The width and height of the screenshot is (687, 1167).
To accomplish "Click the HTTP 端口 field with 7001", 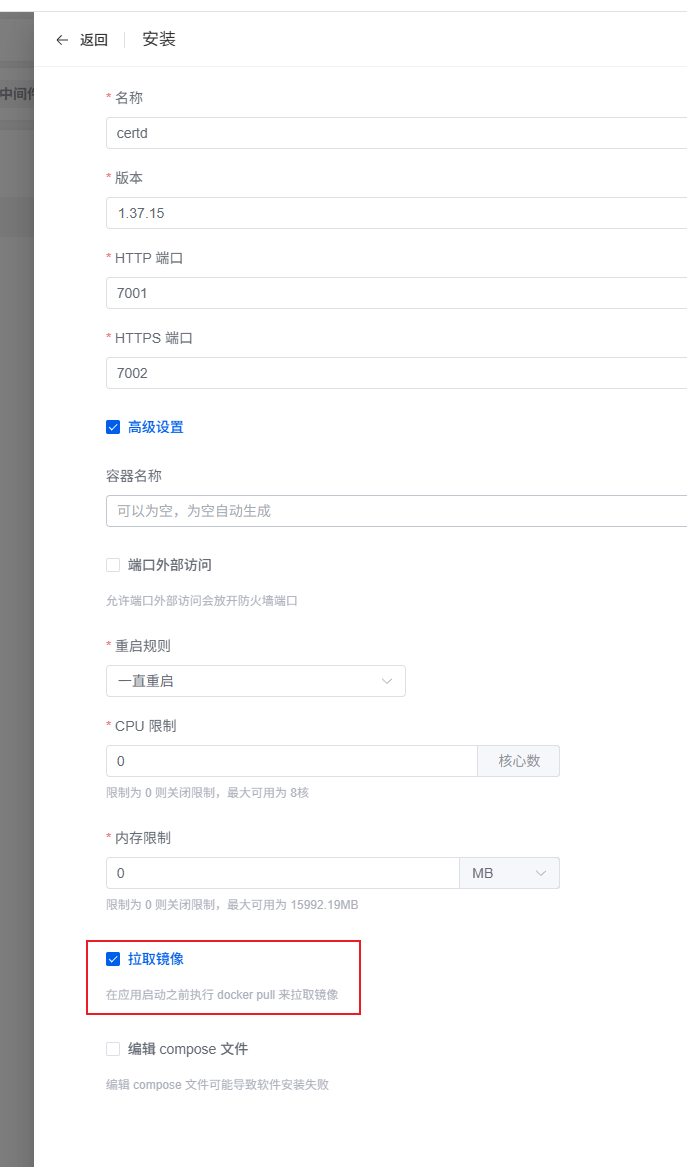I will (396, 293).
